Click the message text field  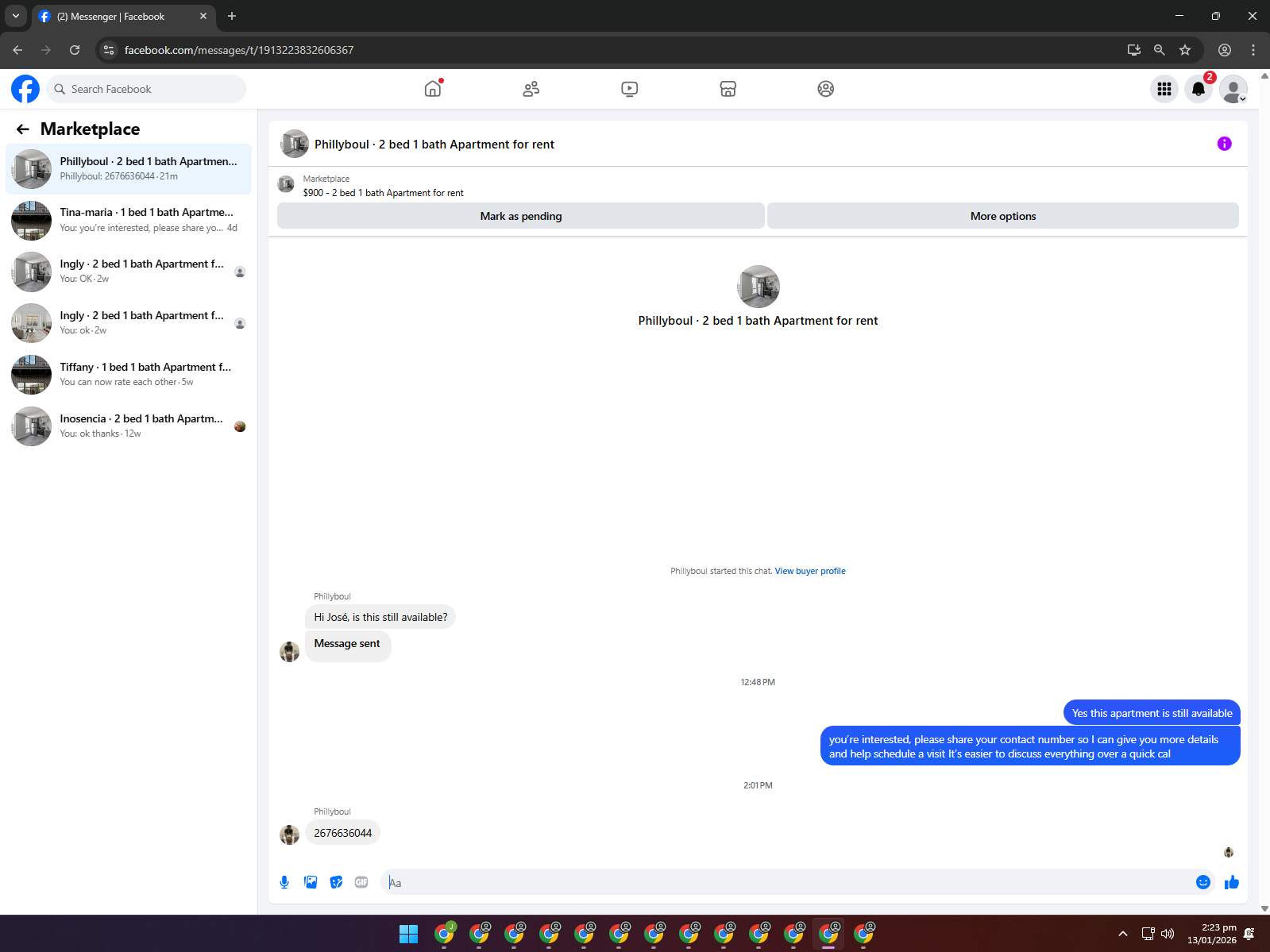[786, 882]
